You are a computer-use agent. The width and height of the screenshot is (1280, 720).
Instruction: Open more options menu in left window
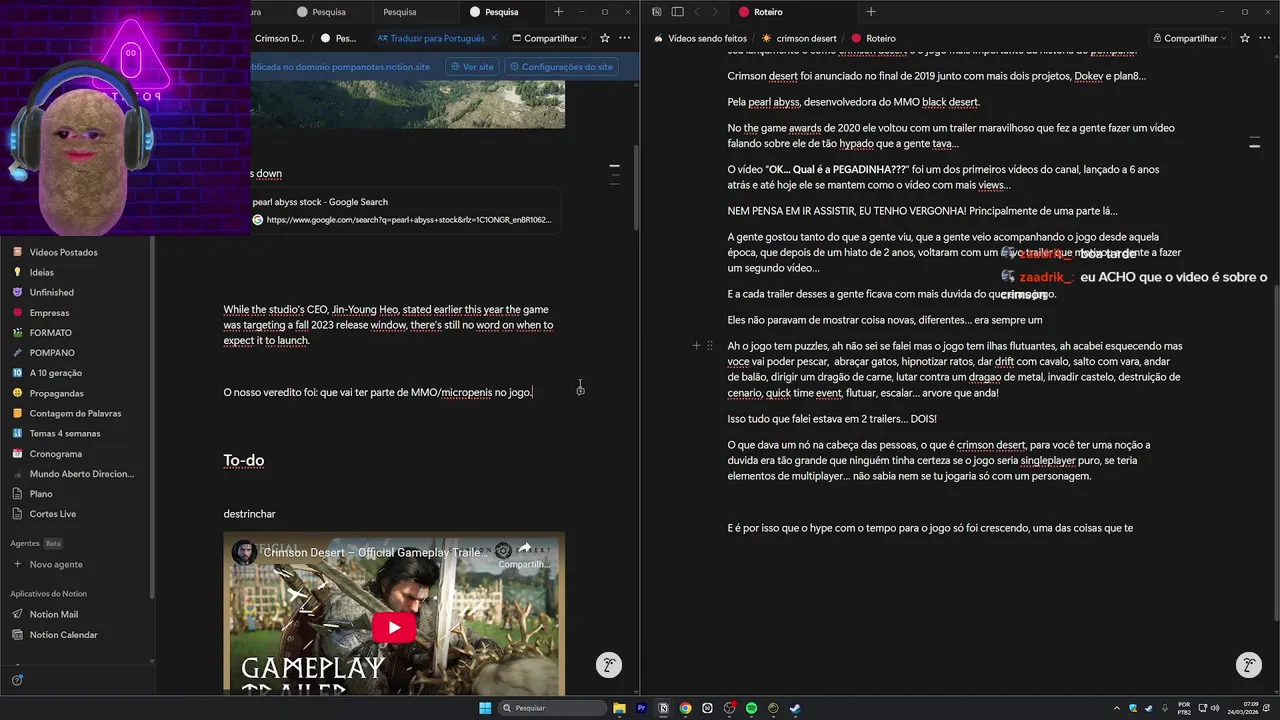click(x=624, y=38)
